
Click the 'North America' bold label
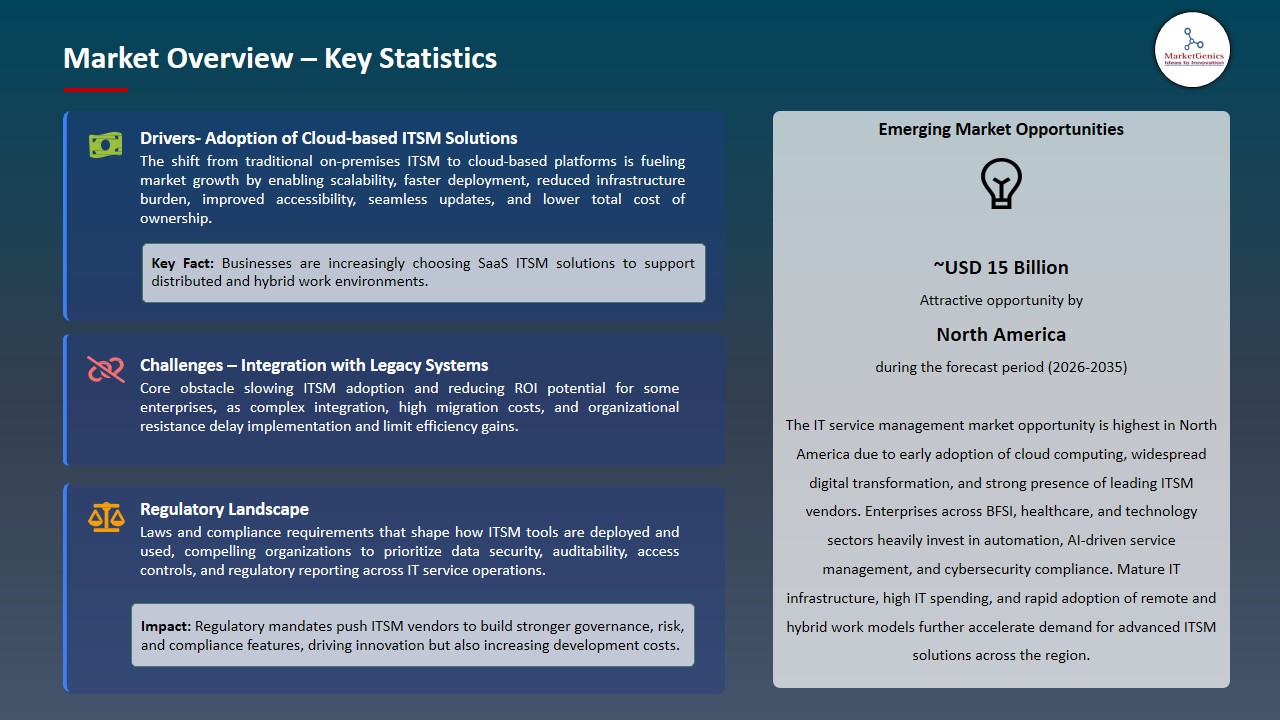1001,334
